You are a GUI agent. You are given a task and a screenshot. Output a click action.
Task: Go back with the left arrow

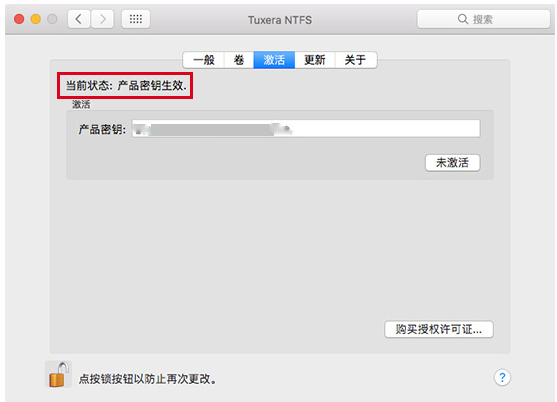pos(79,19)
